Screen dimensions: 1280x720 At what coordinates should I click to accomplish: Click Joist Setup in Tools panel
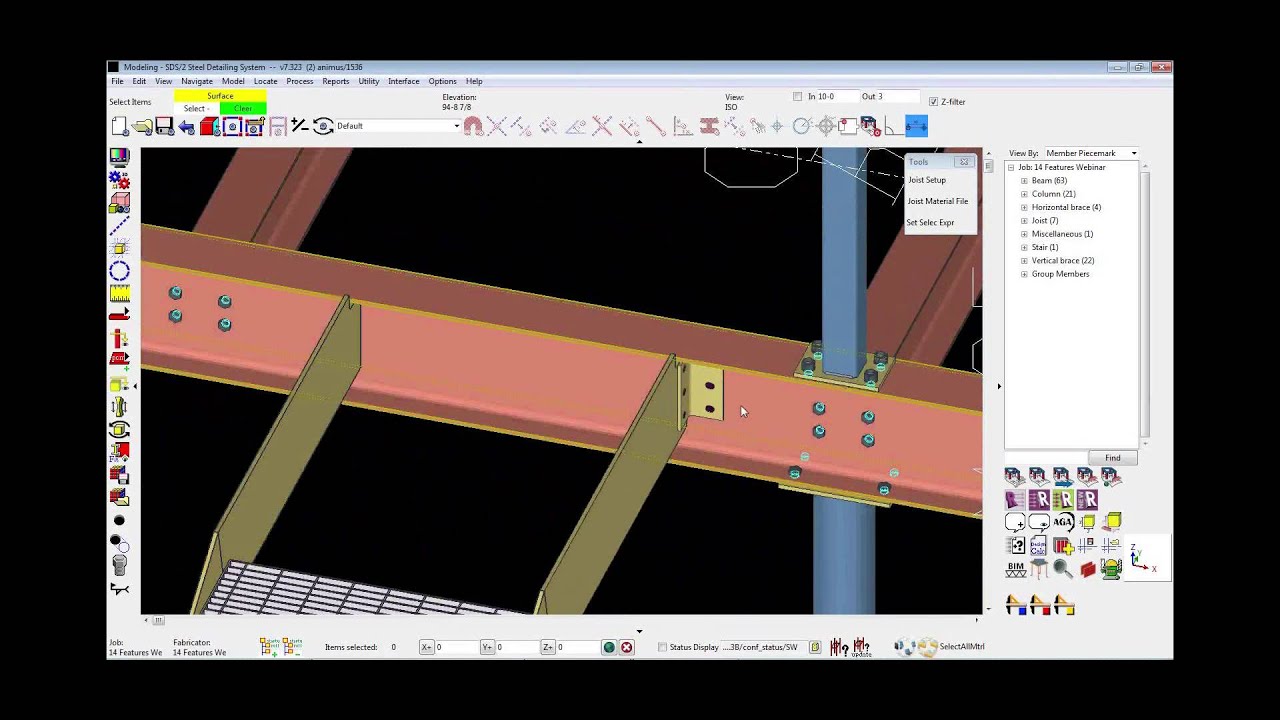927,180
